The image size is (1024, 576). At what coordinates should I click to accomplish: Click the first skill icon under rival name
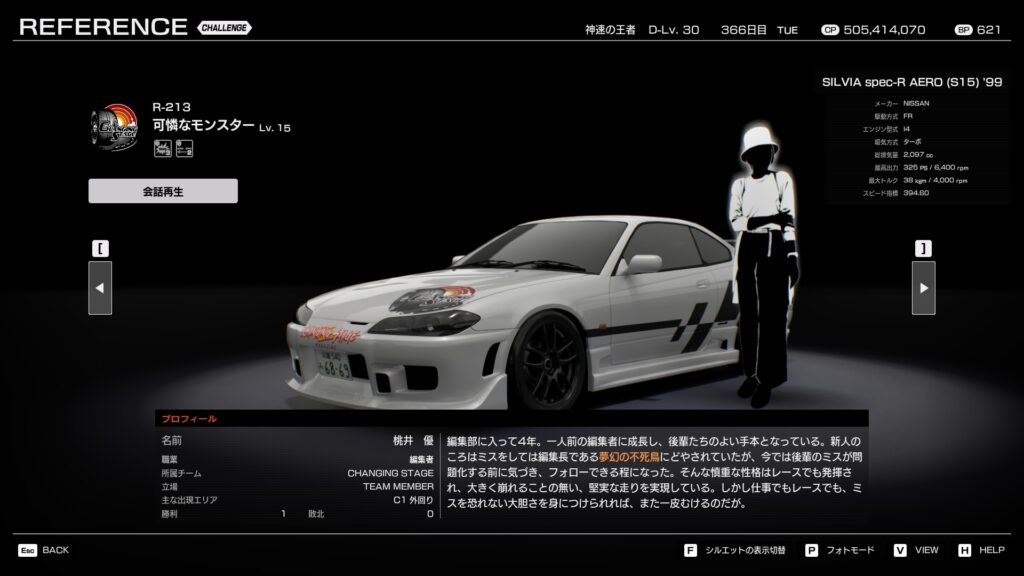[x=161, y=150]
